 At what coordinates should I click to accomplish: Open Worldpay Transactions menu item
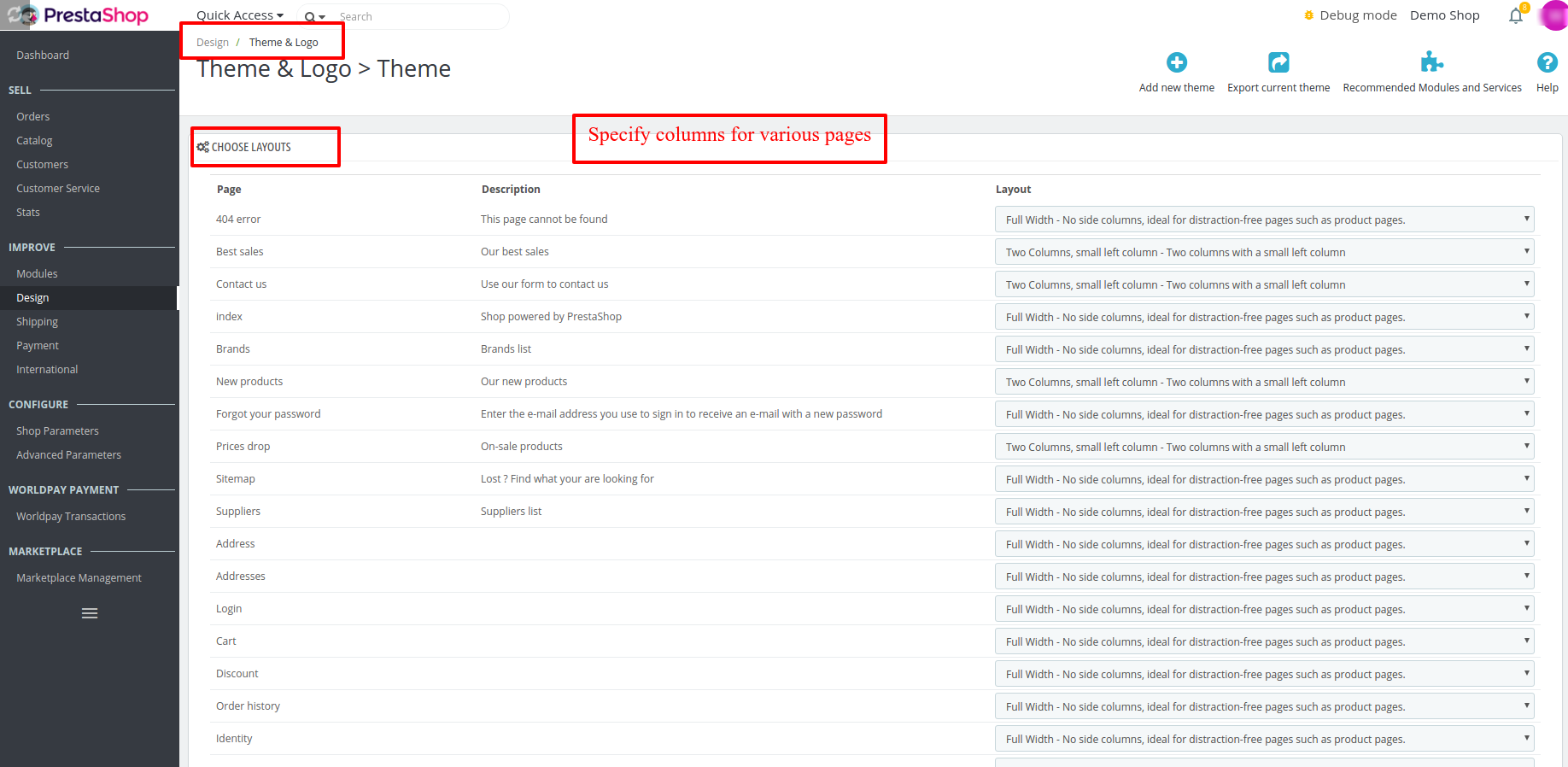click(71, 516)
